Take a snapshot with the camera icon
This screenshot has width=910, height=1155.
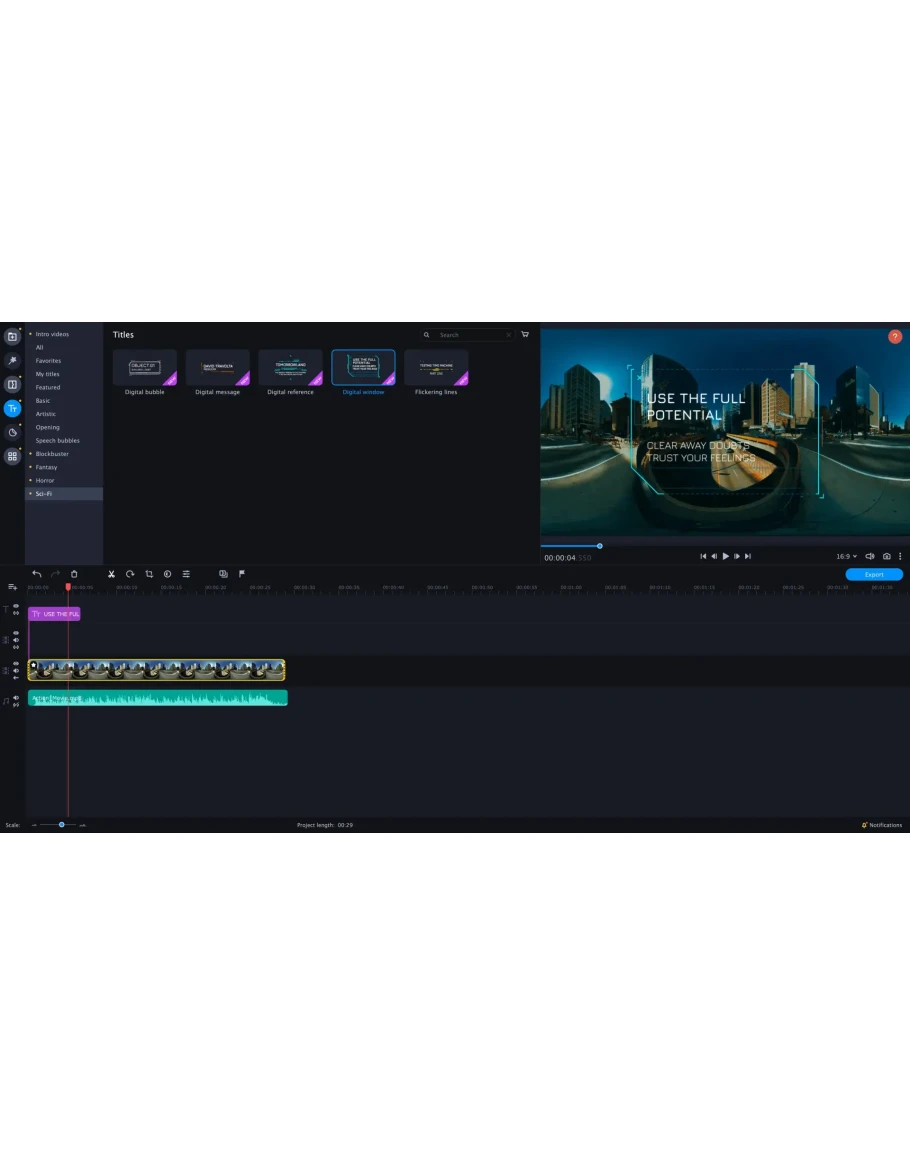tap(886, 556)
